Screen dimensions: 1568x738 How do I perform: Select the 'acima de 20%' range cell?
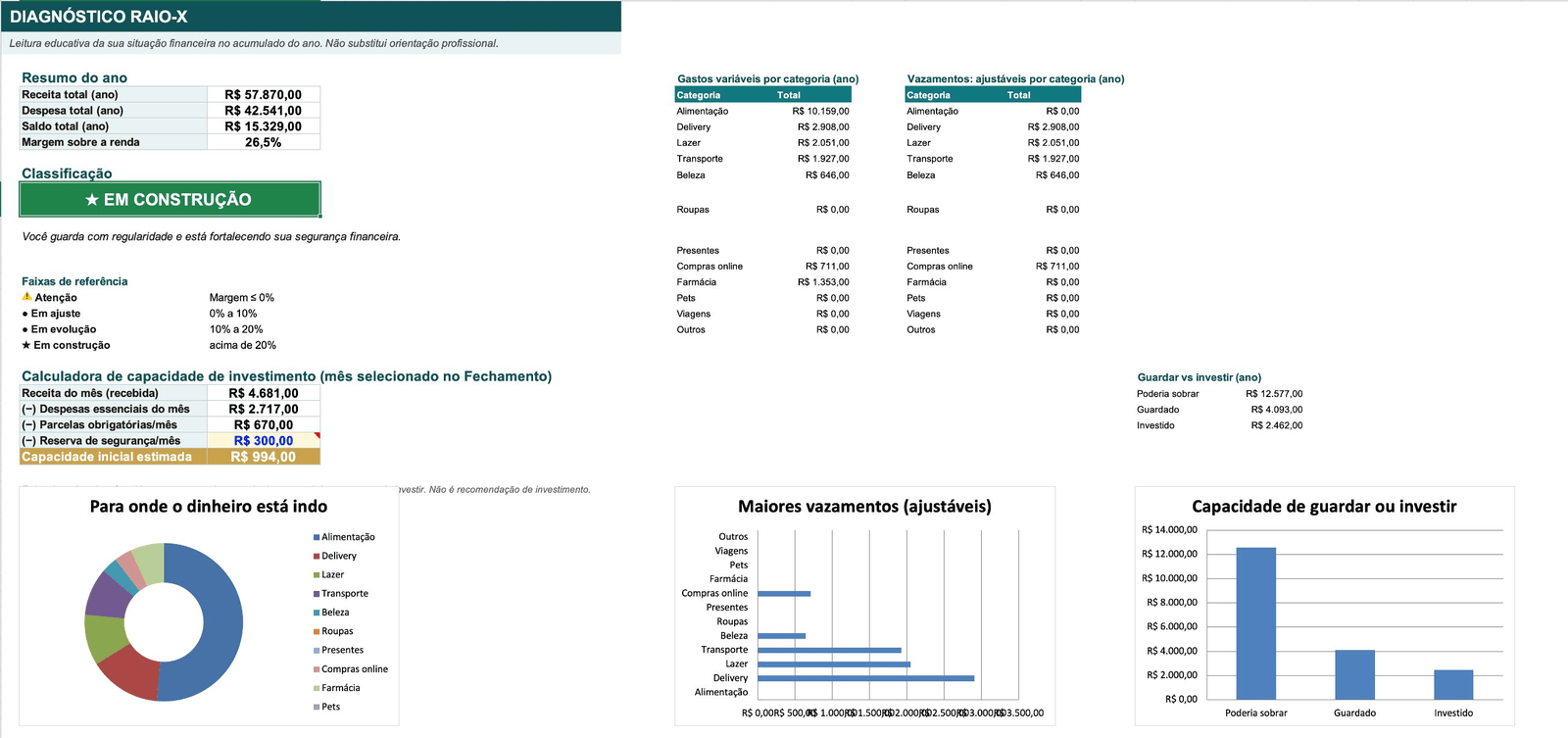click(243, 345)
